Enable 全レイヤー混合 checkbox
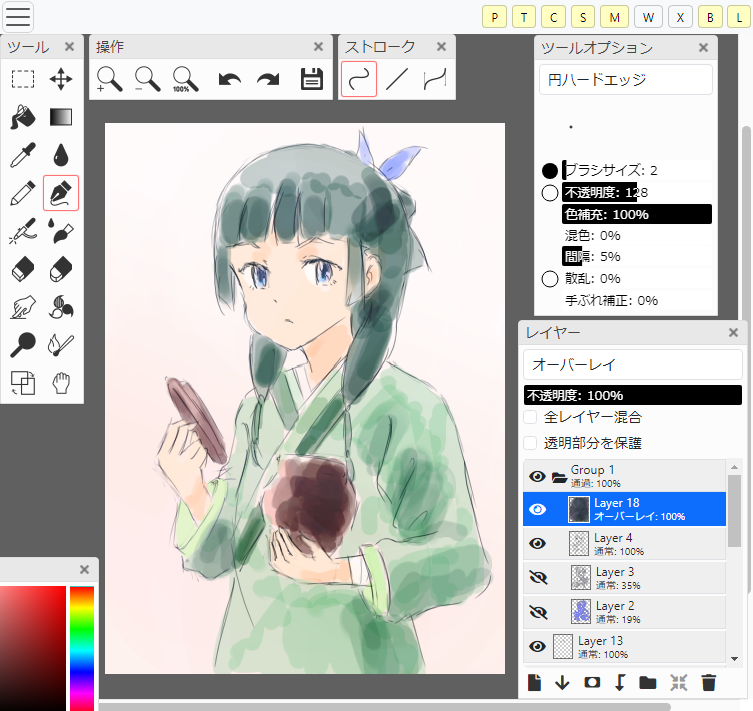Image resolution: width=753 pixels, height=711 pixels. [x=530, y=417]
